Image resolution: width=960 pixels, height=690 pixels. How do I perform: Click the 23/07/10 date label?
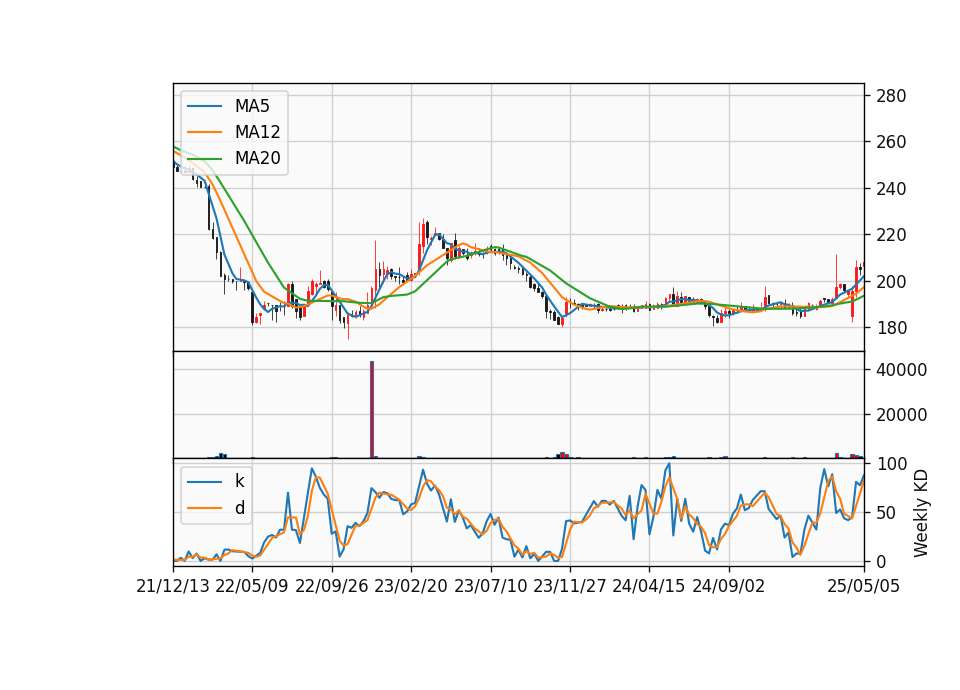coord(490,586)
